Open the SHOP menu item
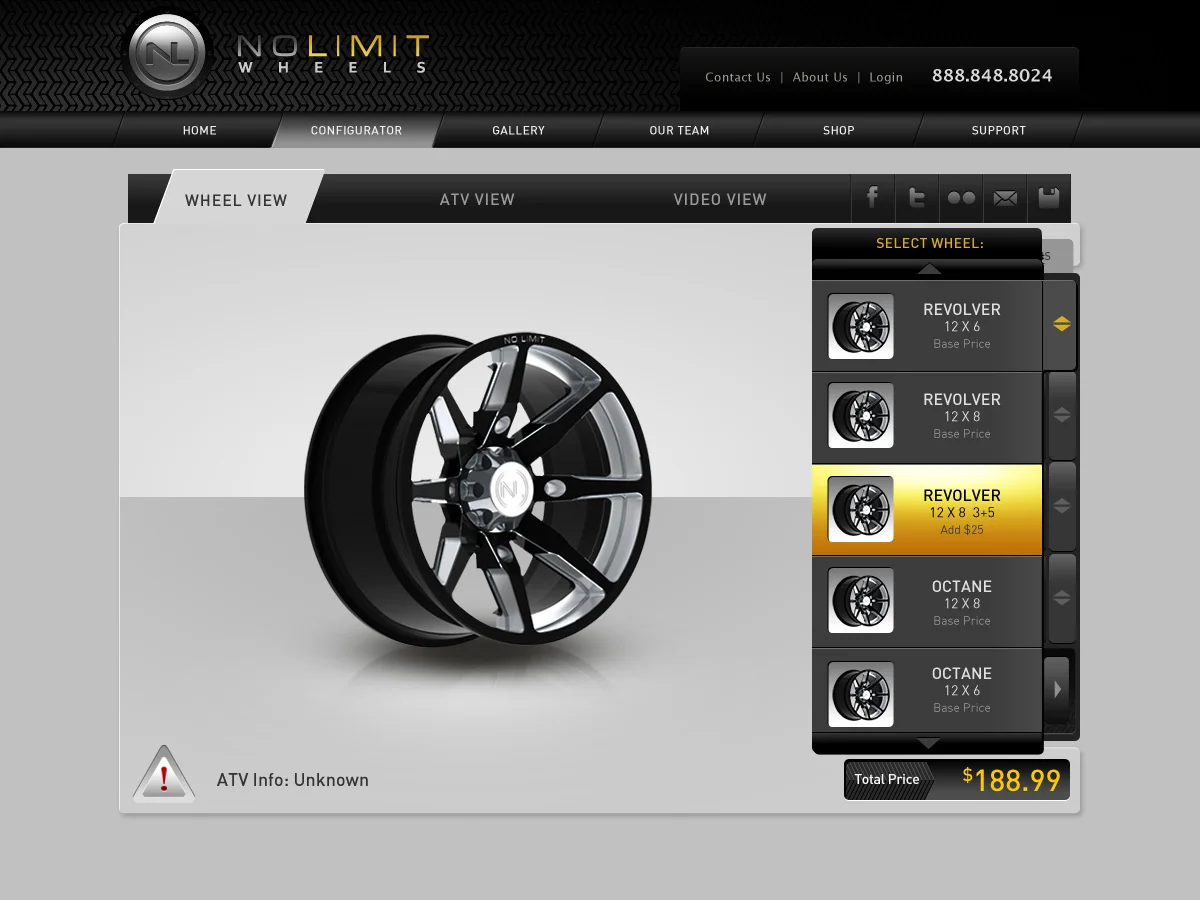Image resolution: width=1200 pixels, height=900 pixels. pyautogui.click(x=838, y=130)
